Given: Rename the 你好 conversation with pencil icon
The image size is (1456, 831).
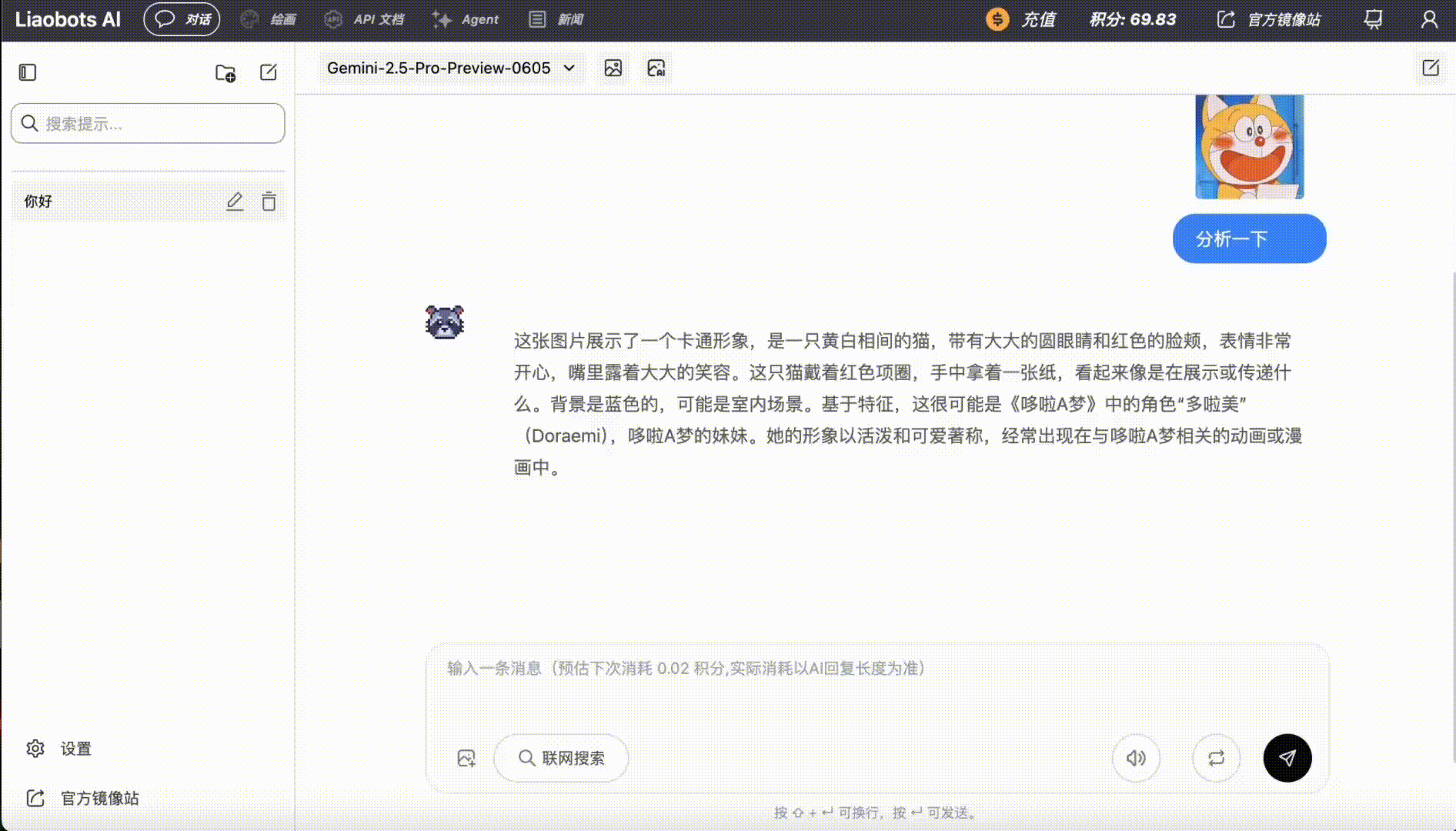Looking at the screenshot, I should (x=235, y=202).
